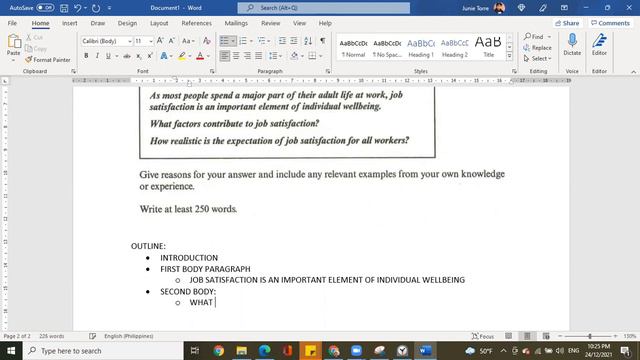Click the Redo icon
The height and width of the screenshot is (360, 640).
tap(96, 8)
